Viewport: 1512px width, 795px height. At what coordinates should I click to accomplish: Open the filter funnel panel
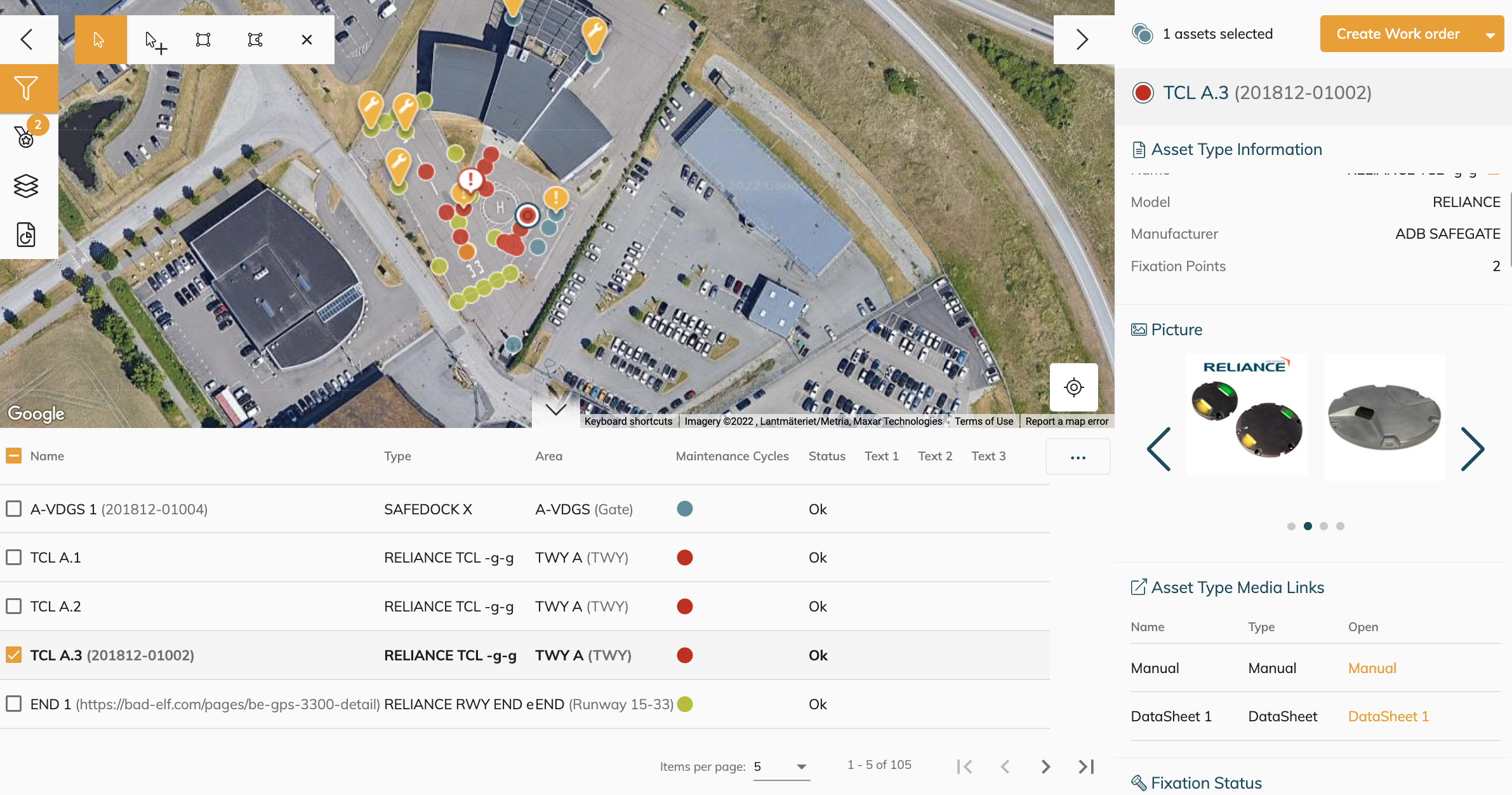(x=27, y=88)
